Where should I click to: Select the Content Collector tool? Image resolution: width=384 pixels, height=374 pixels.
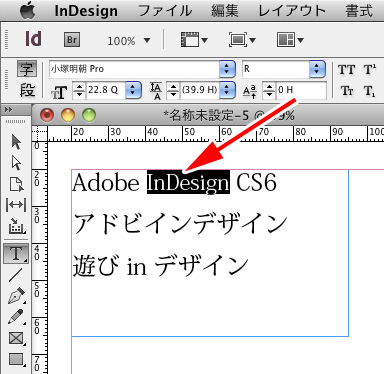click(x=16, y=225)
